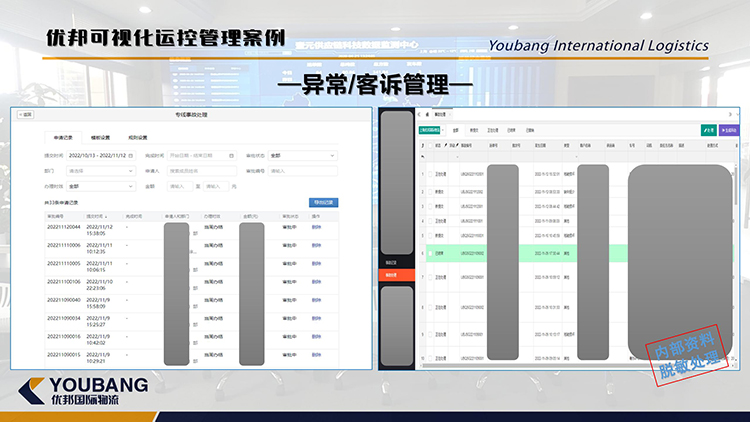
Task: Check the checkbox of highlighted green row 6
Action: [430, 253]
